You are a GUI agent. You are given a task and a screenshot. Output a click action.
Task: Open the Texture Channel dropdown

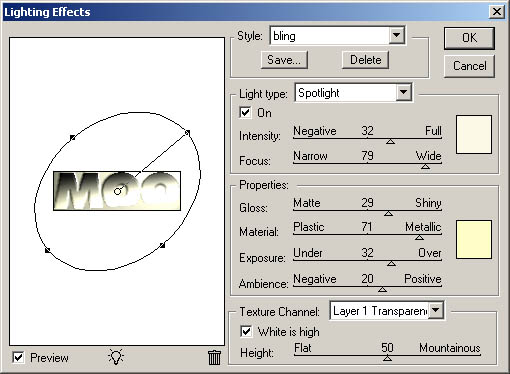click(x=435, y=310)
